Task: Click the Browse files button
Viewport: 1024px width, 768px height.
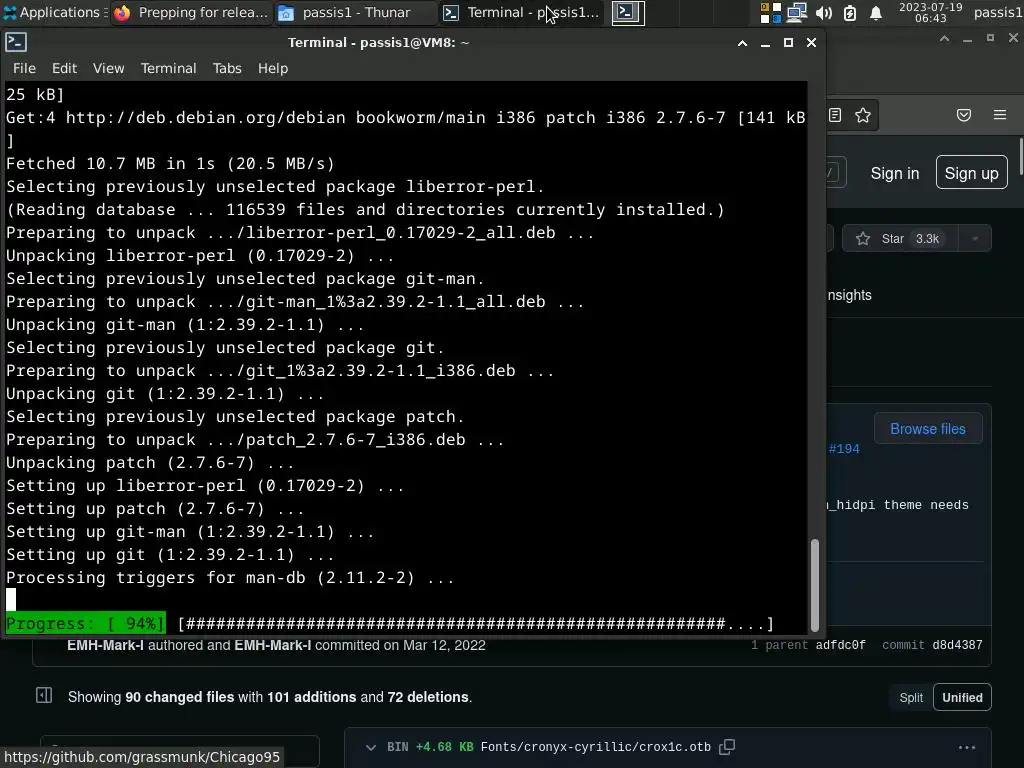Action: click(927, 429)
